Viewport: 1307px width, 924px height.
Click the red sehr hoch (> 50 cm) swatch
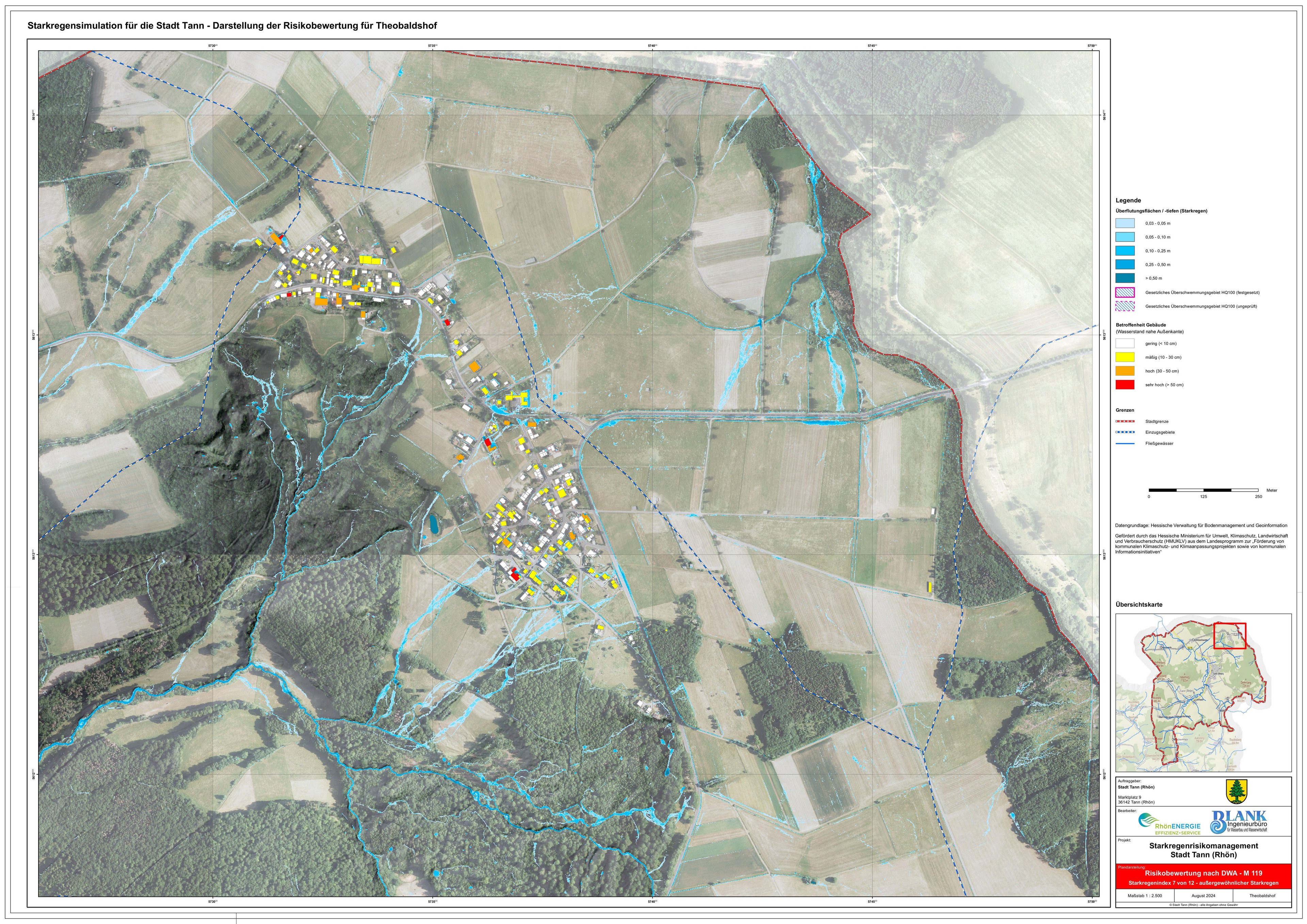(1125, 385)
